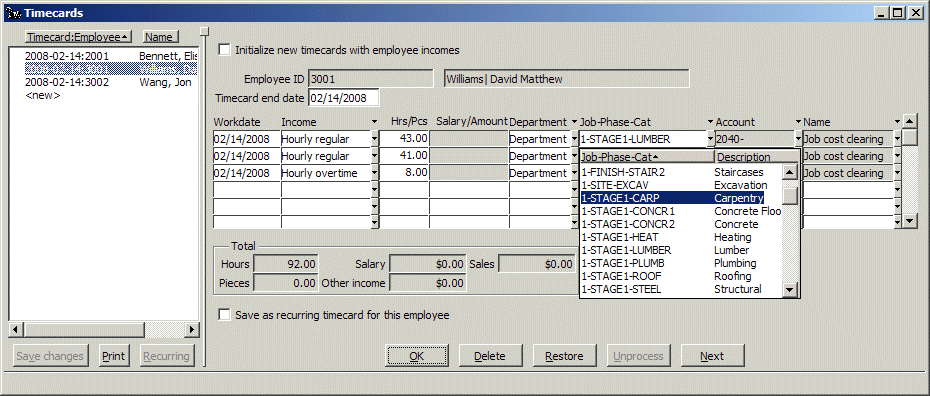Viewport: 930px width, 396px height.
Task: Select the <new> timecard entry
Action: [43, 95]
